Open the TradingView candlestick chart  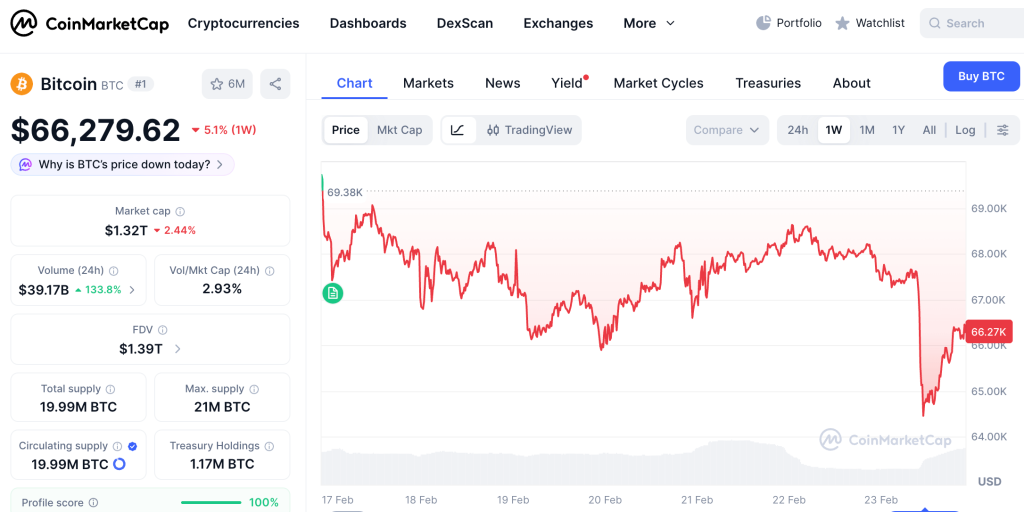[530, 130]
